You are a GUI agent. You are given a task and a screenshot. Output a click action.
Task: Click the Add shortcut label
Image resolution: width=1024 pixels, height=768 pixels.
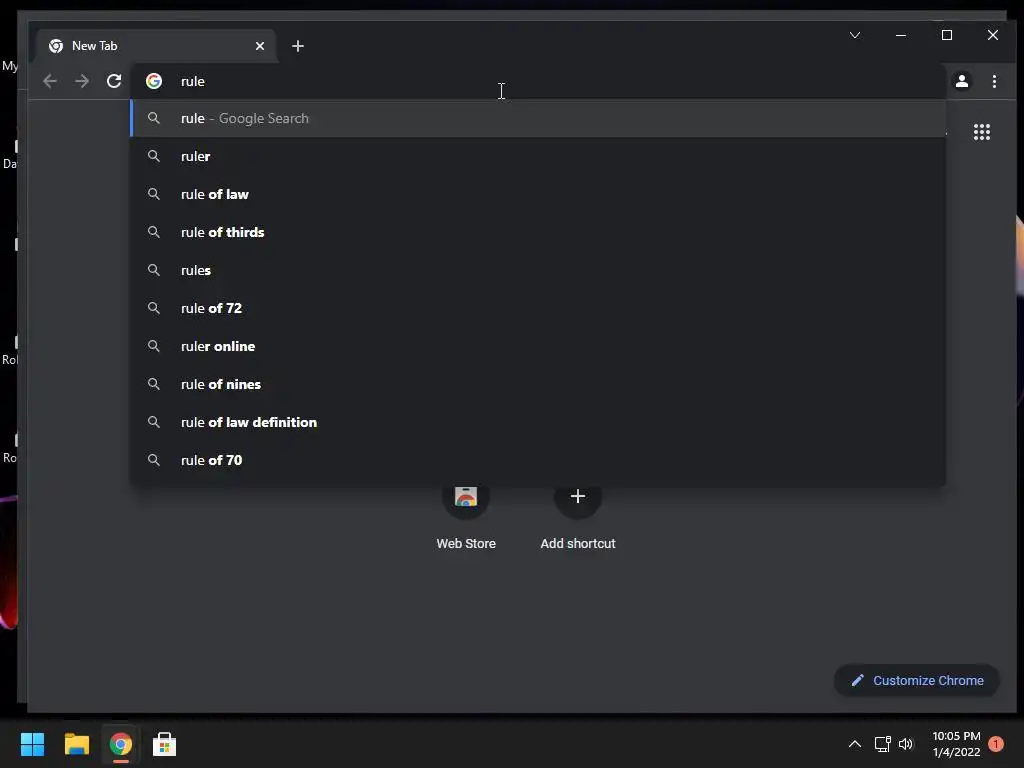[578, 543]
